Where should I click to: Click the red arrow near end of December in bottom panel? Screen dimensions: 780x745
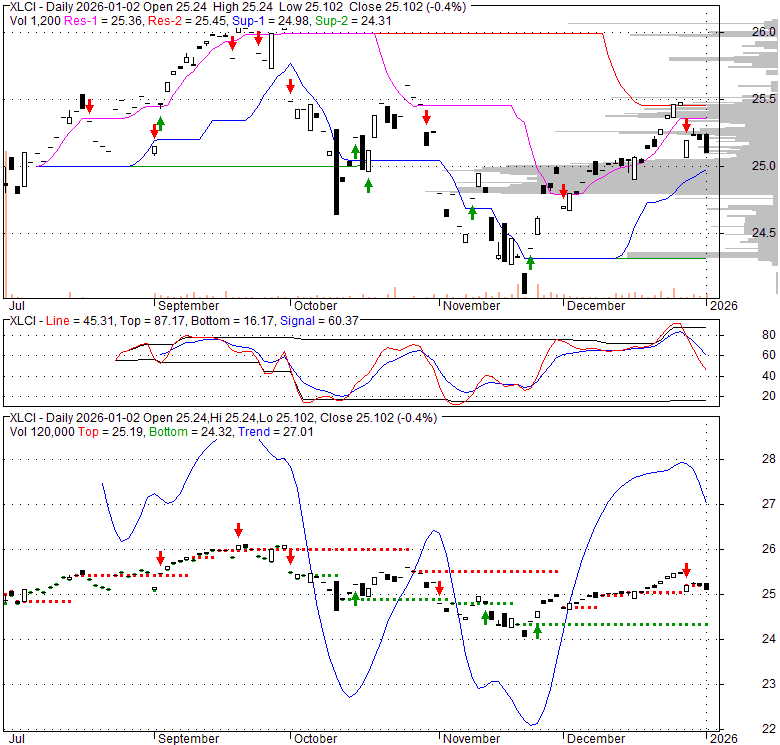[686, 570]
